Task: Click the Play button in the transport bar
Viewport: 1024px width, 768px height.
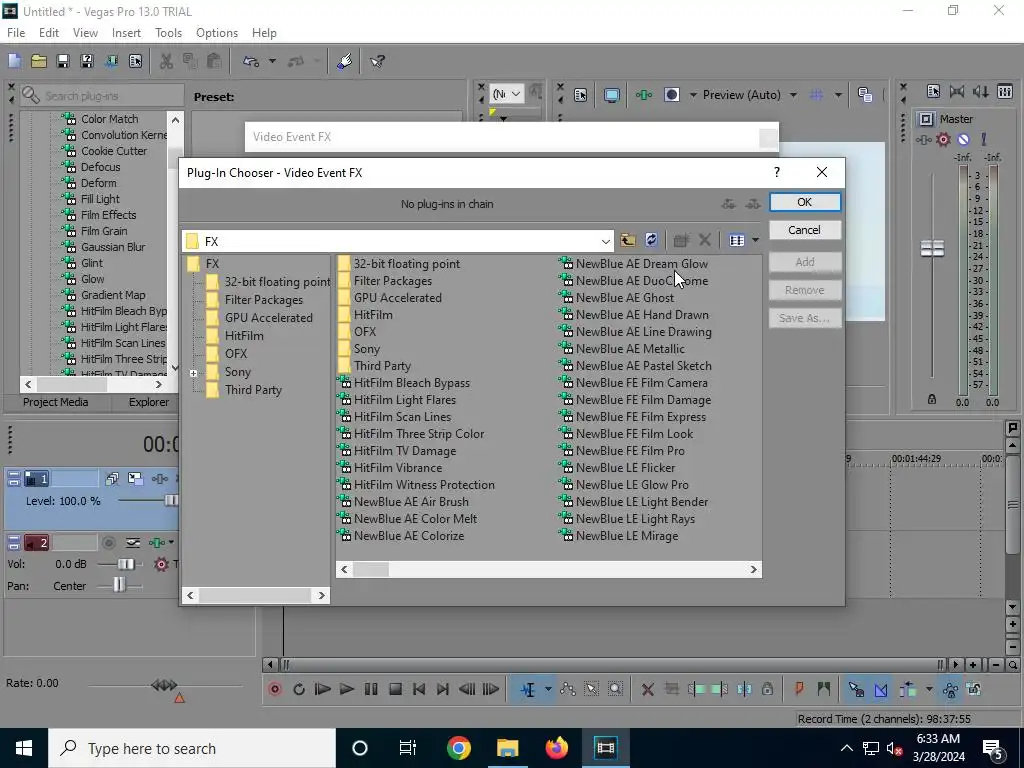Action: (347, 689)
